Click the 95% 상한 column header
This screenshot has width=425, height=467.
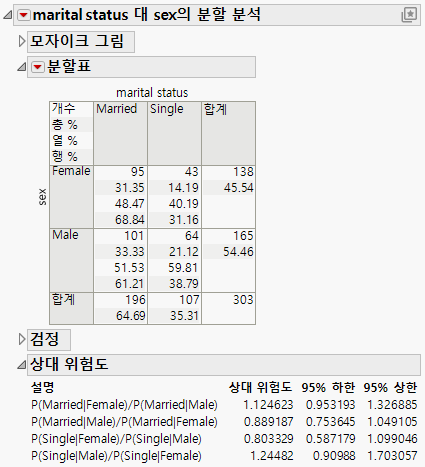[x=390, y=387]
